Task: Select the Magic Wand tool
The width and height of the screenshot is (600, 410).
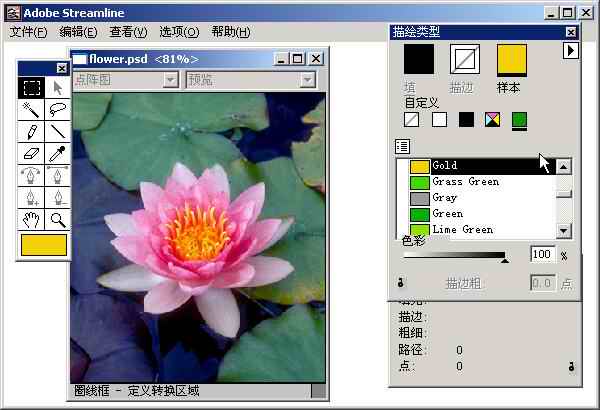Action: coord(31,110)
